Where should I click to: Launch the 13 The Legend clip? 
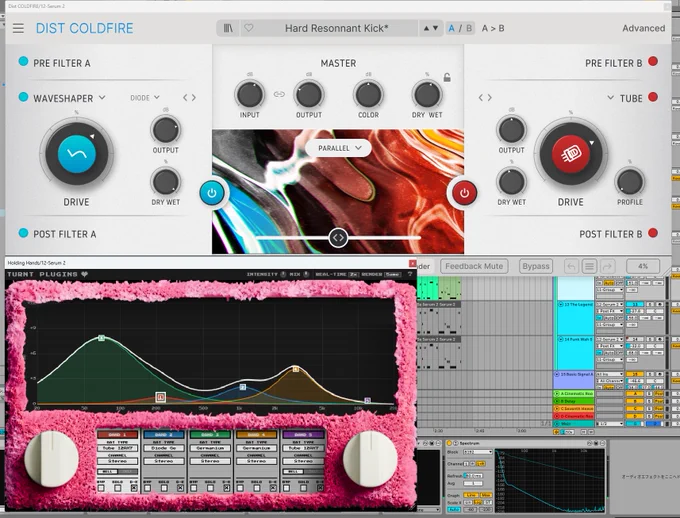coord(560,305)
